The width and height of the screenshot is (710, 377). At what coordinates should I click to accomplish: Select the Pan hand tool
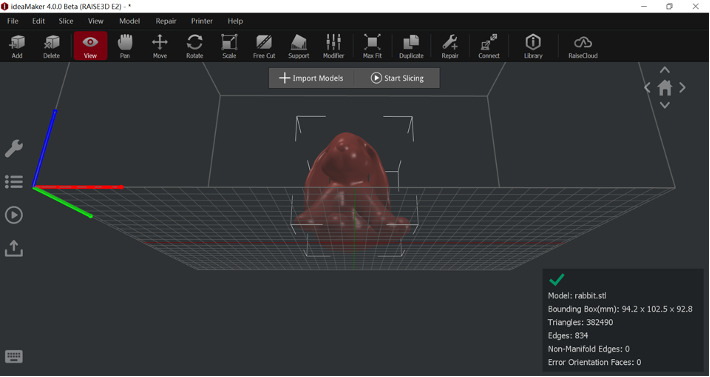(125, 46)
